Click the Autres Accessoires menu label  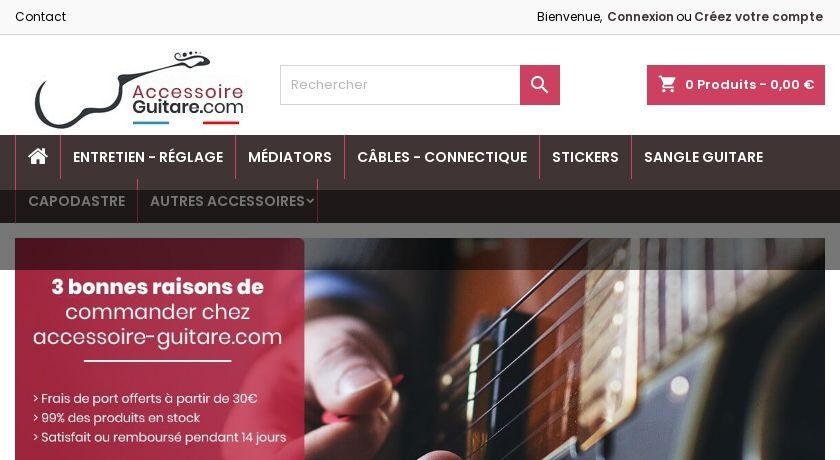tap(227, 201)
